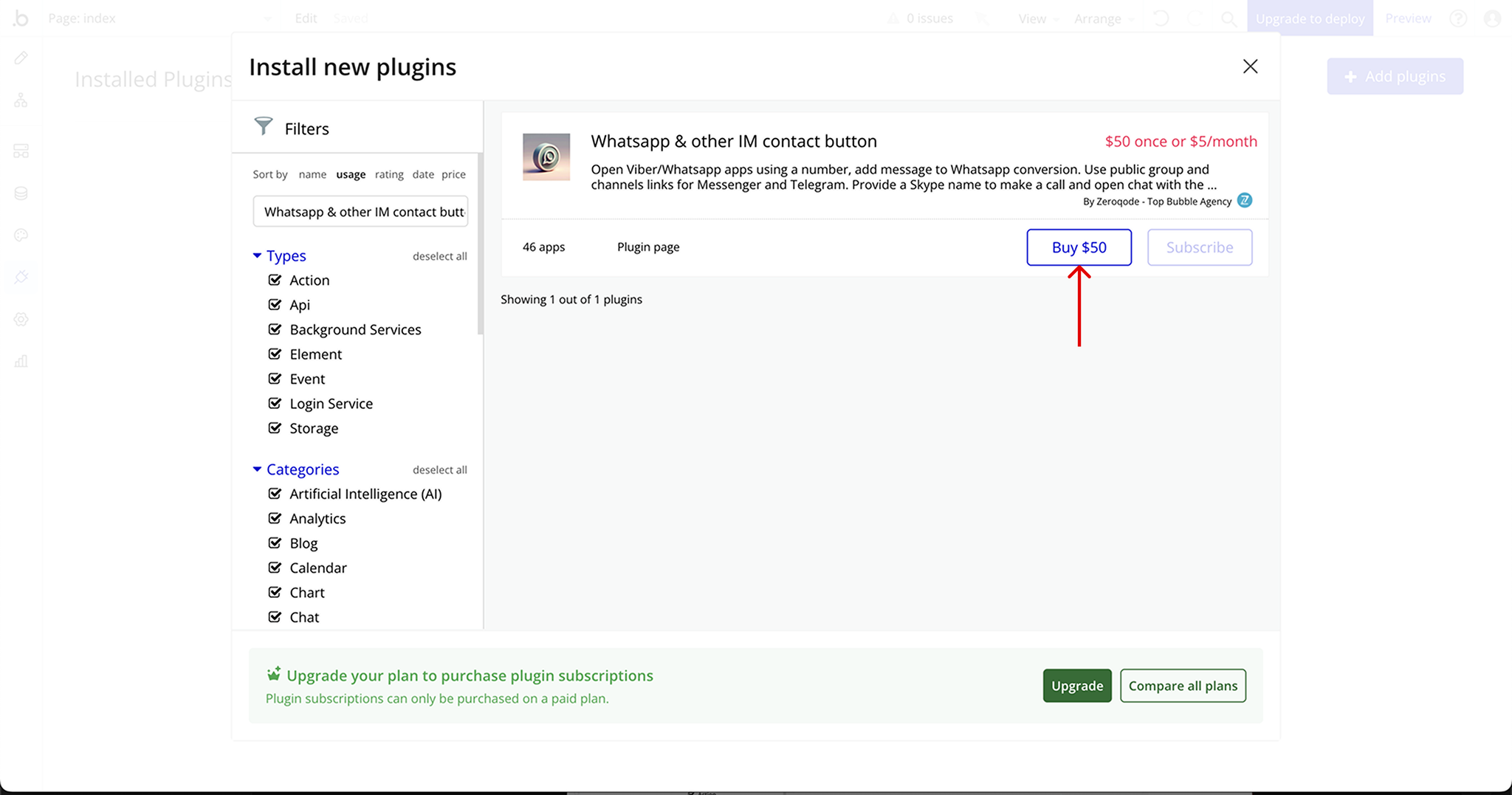Open the View menu dropdown

1038,19
